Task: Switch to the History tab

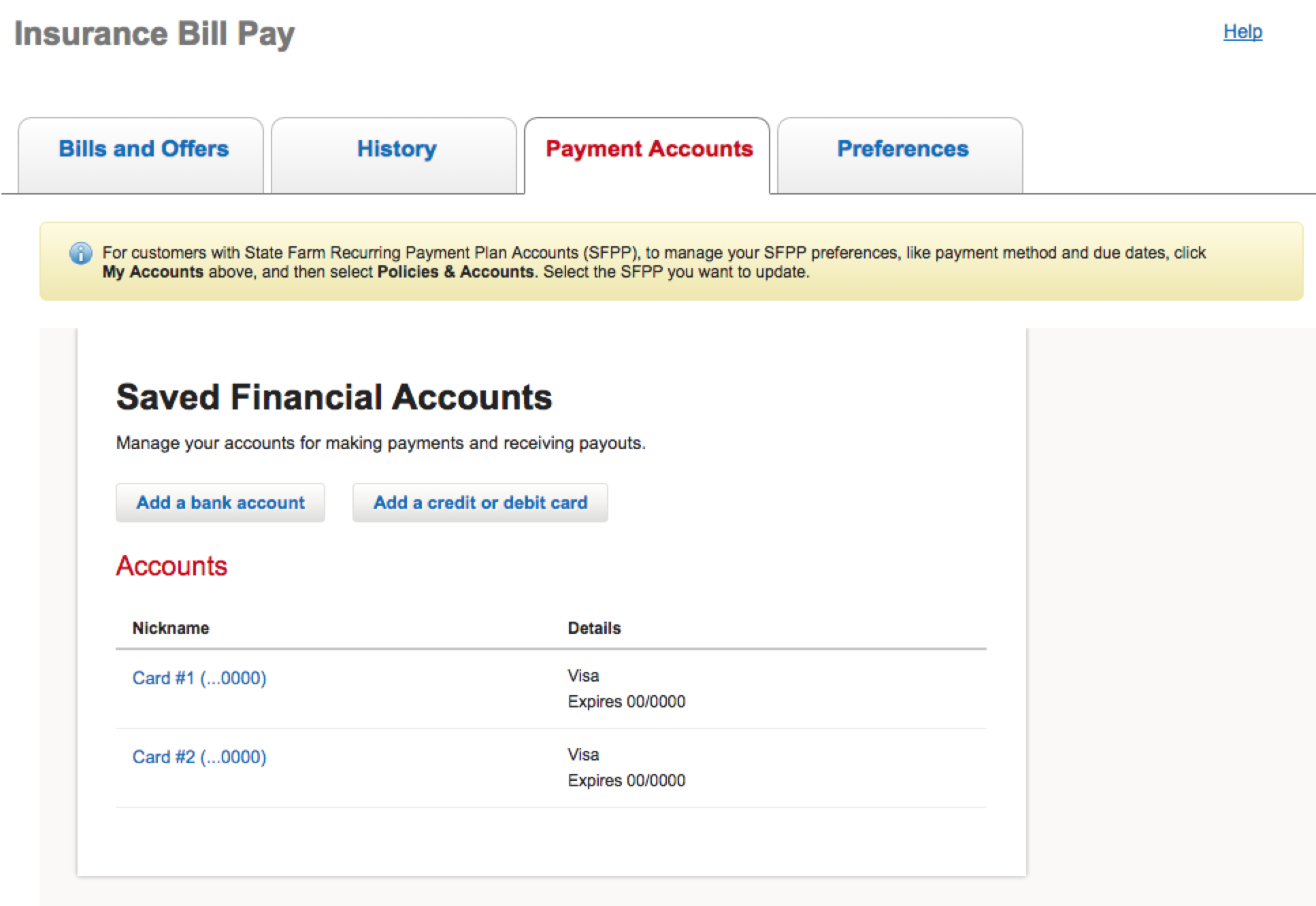Action: [394, 156]
